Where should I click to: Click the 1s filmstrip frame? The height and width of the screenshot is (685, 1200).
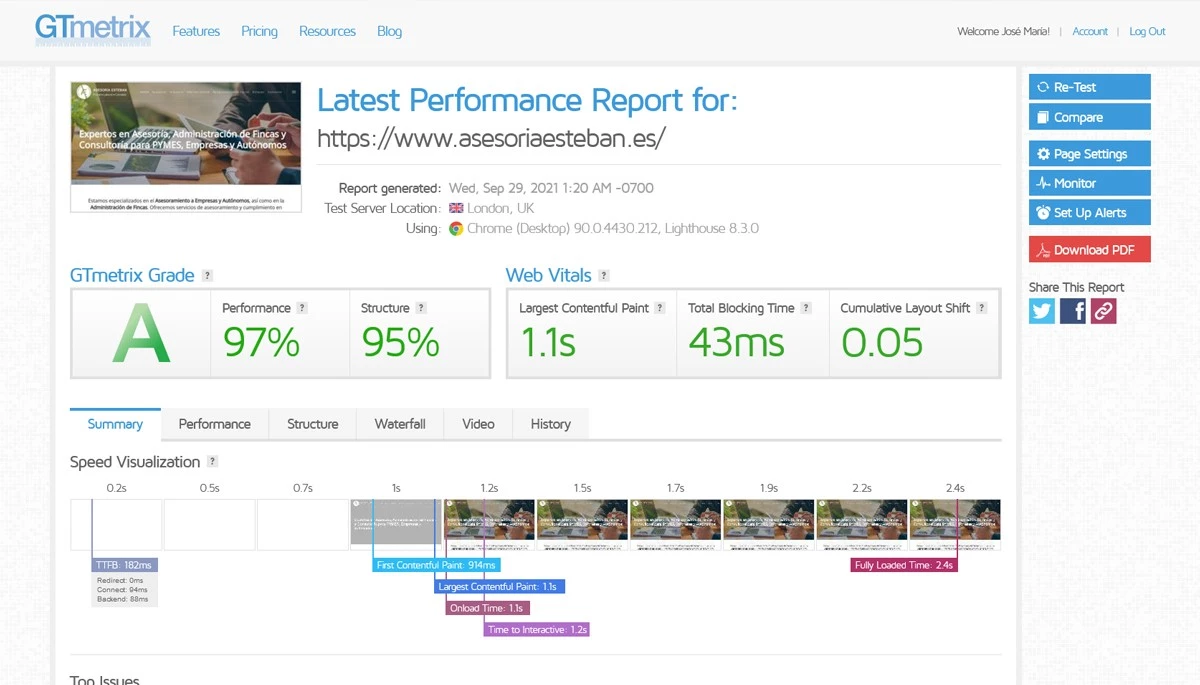pyautogui.click(x=395, y=525)
